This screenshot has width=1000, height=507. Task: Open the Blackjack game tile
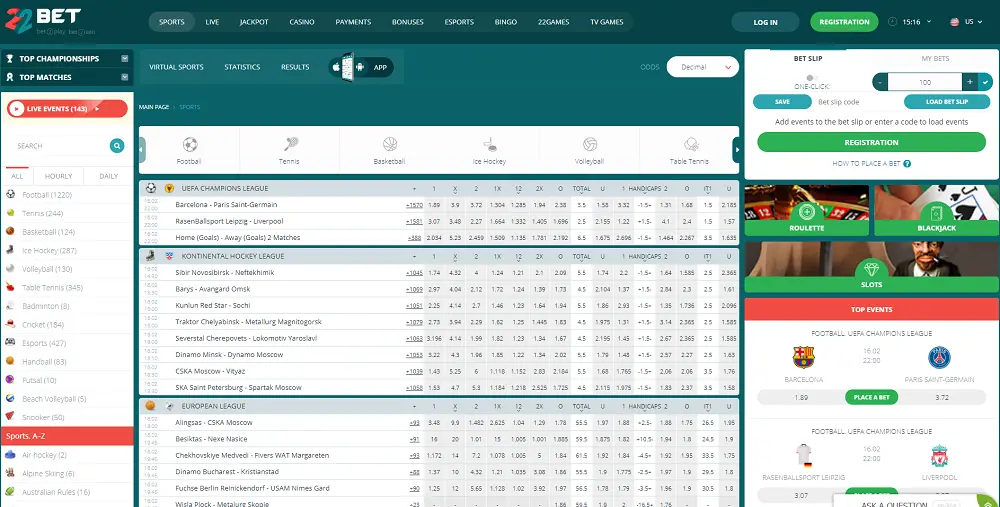point(936,210)
